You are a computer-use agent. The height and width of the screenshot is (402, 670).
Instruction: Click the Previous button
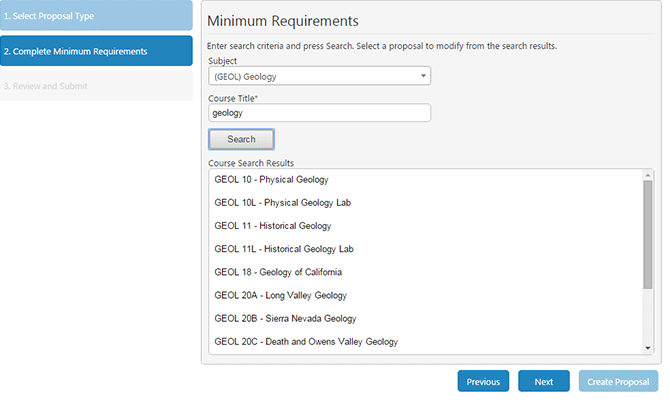[483, 381]
